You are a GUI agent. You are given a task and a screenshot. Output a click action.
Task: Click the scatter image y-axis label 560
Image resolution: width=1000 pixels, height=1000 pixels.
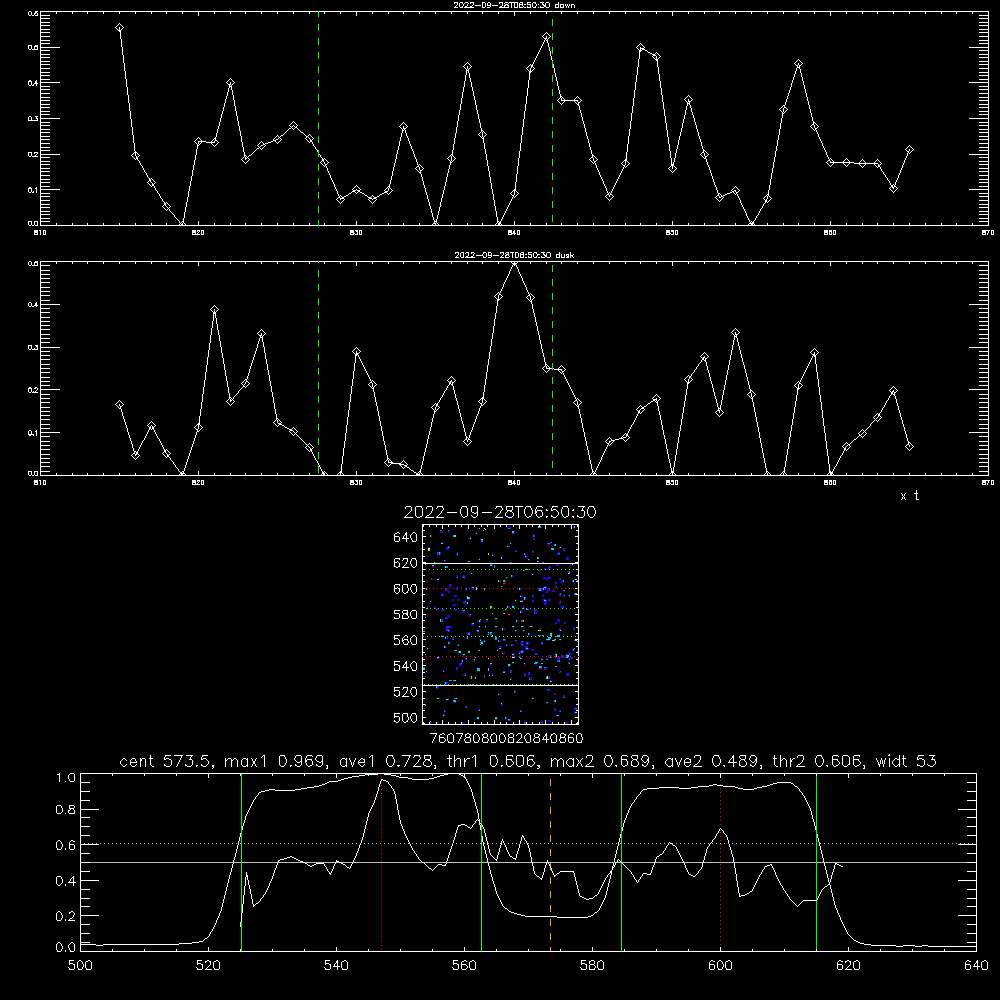[x=406, y=640]
